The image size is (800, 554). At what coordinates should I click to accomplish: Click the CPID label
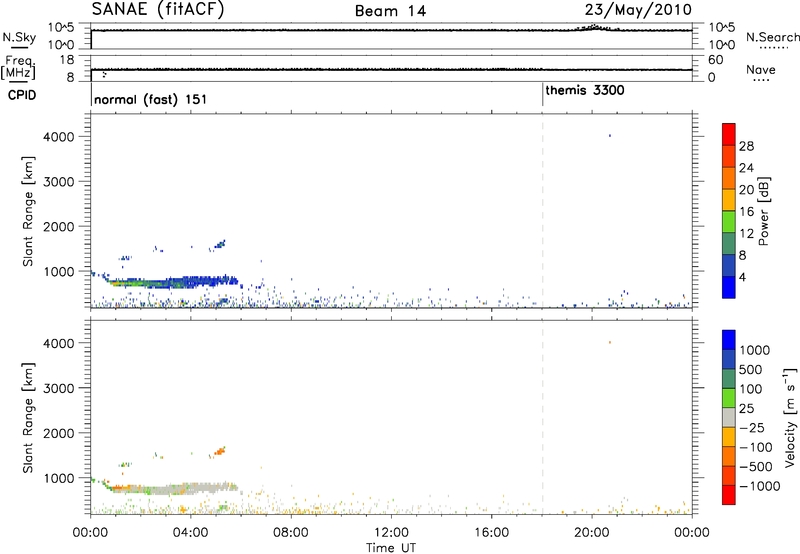[x=22, y=95]
